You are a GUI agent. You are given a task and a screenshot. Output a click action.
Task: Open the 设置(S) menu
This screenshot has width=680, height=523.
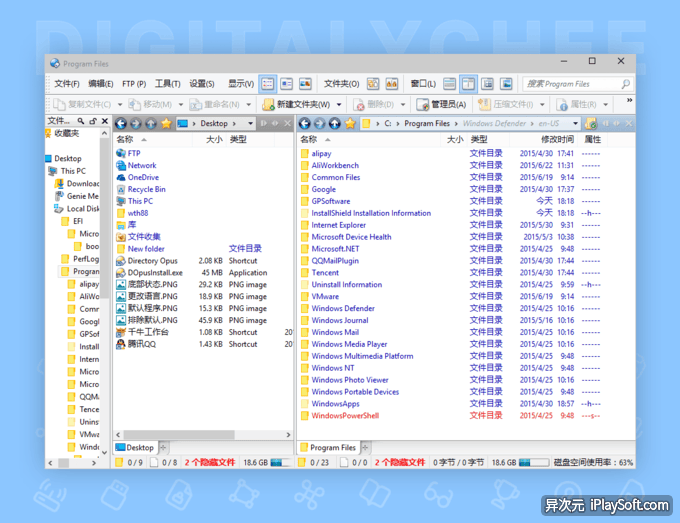pos(202,84)
